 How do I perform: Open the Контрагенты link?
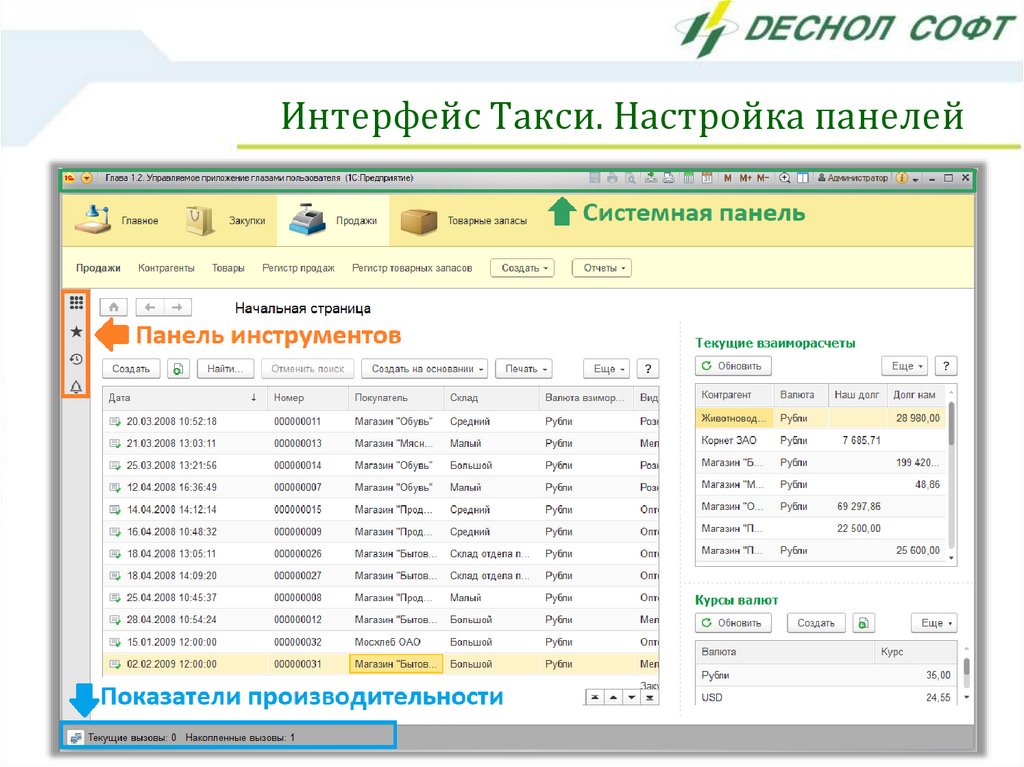pyautogui.click(x=166, y=268)
